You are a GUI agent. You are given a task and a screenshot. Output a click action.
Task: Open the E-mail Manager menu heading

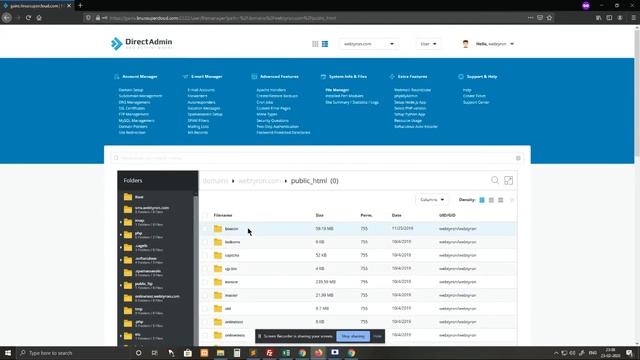coord(207,76)
